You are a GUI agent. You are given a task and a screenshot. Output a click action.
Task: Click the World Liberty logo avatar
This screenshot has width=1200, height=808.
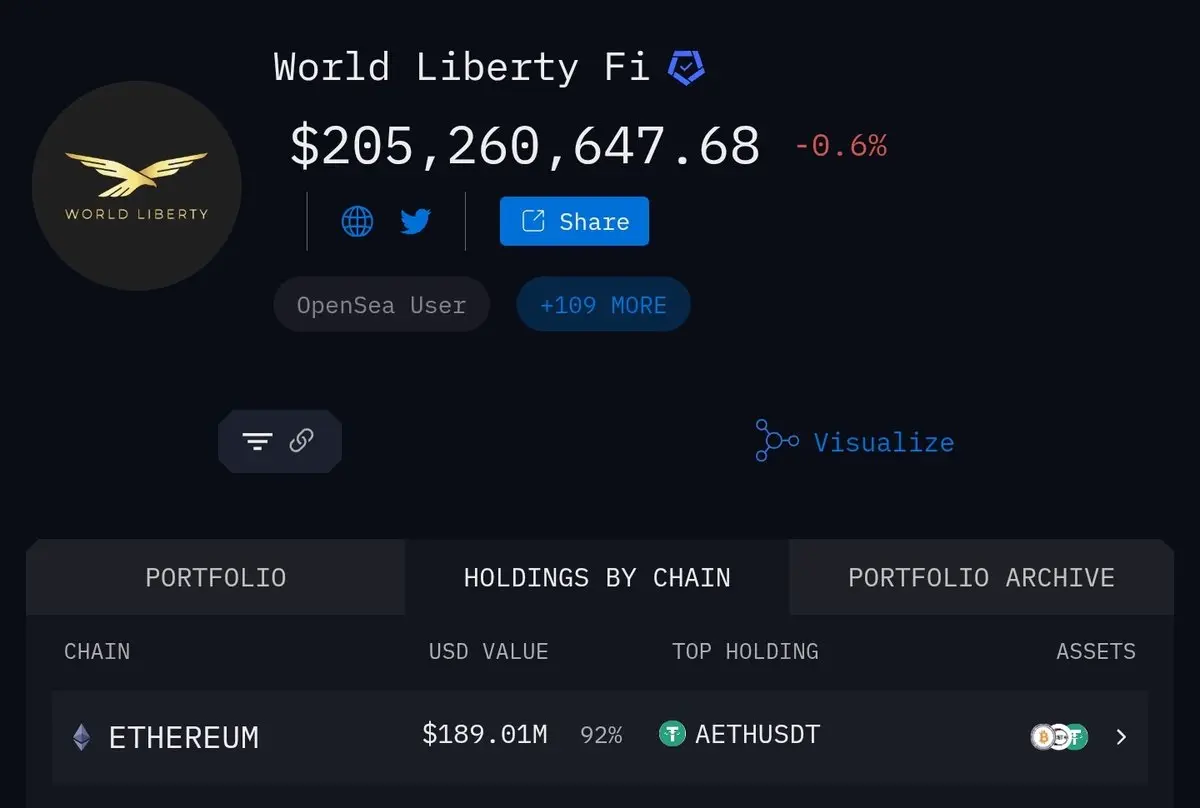[137, 186]
